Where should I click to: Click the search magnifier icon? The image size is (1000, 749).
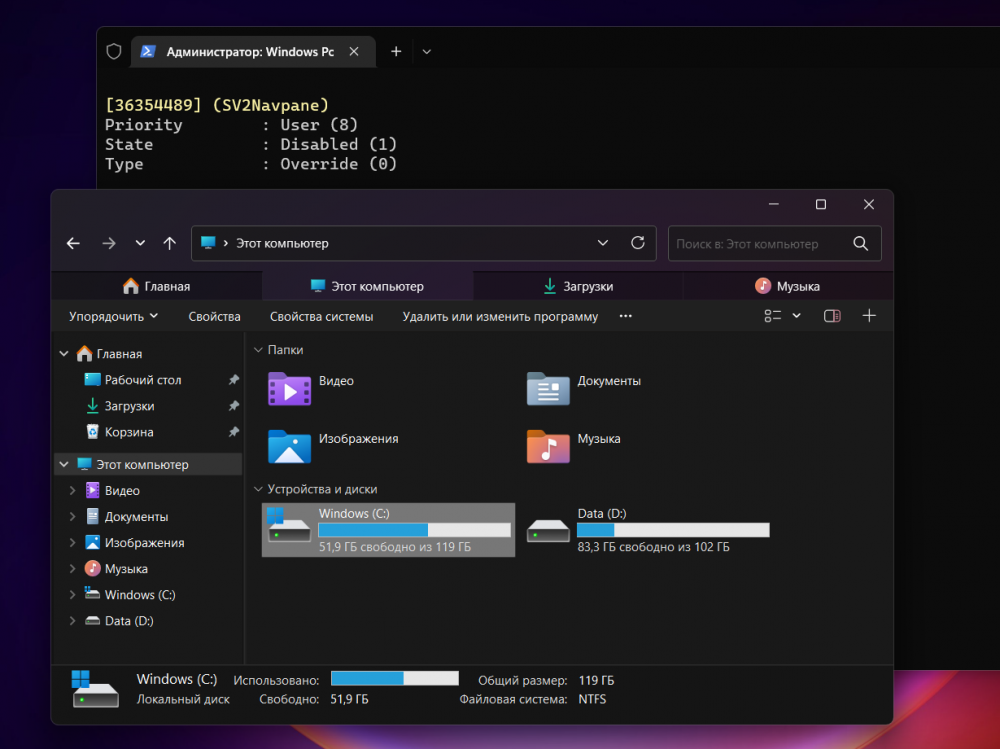[x=860, y=243]
